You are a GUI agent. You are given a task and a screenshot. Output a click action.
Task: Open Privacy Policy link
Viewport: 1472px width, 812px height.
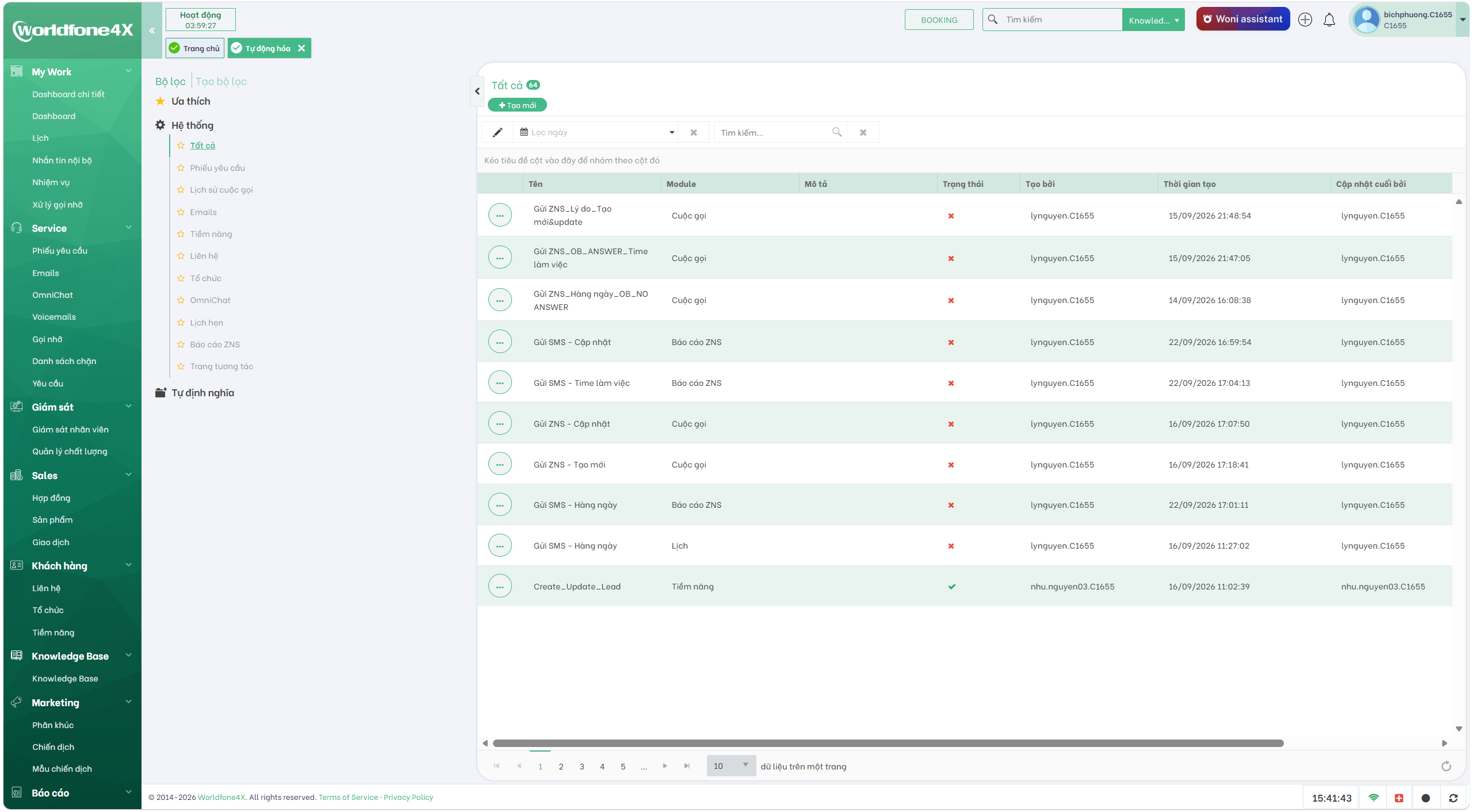408,798
